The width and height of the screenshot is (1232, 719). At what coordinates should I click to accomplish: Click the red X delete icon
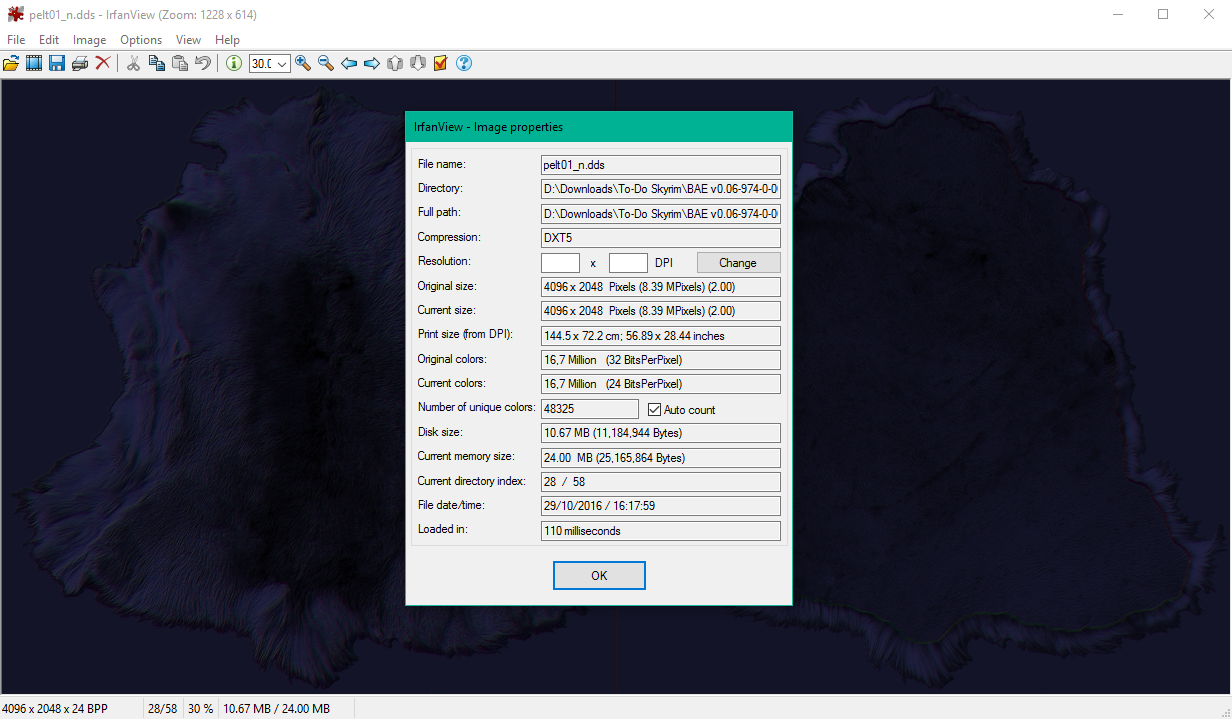103,64
